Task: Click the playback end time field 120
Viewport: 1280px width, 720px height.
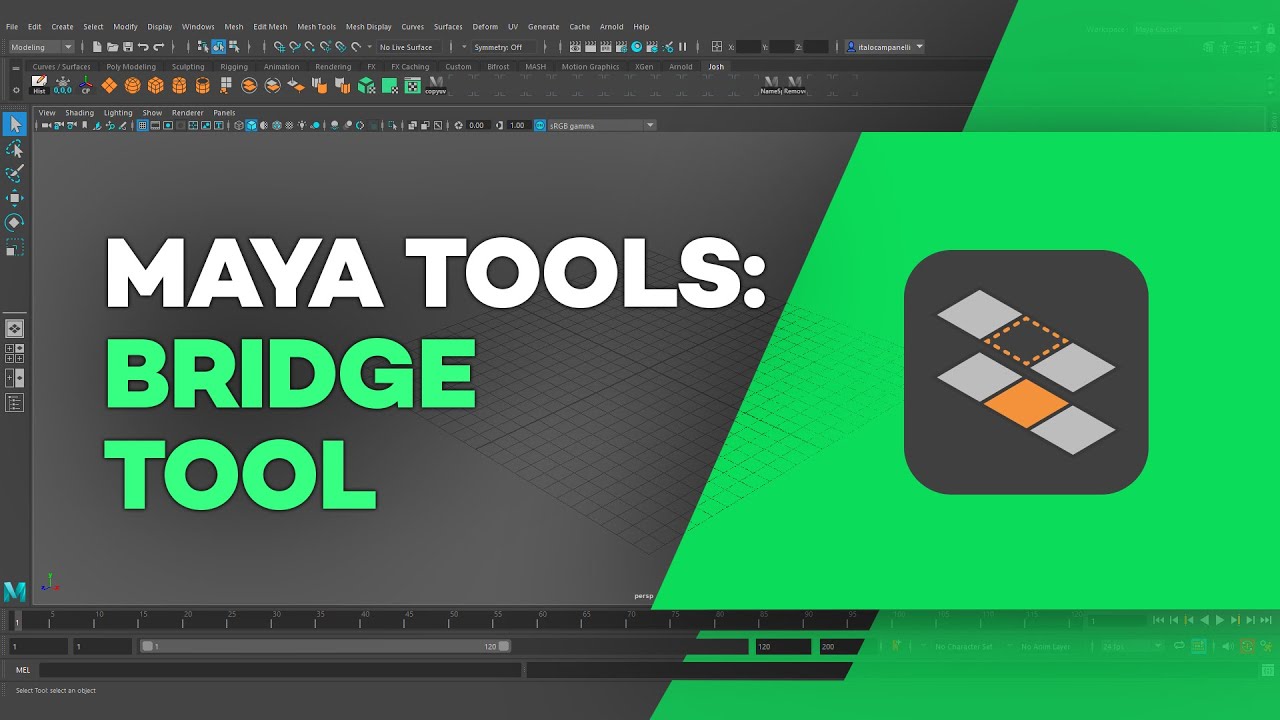Action: 783,647
